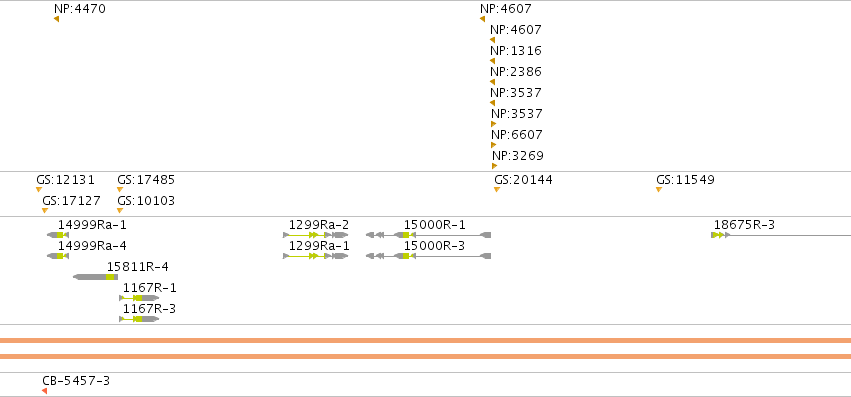Click the GS:17485 marker triangle
851x397 pixels.
120,190
